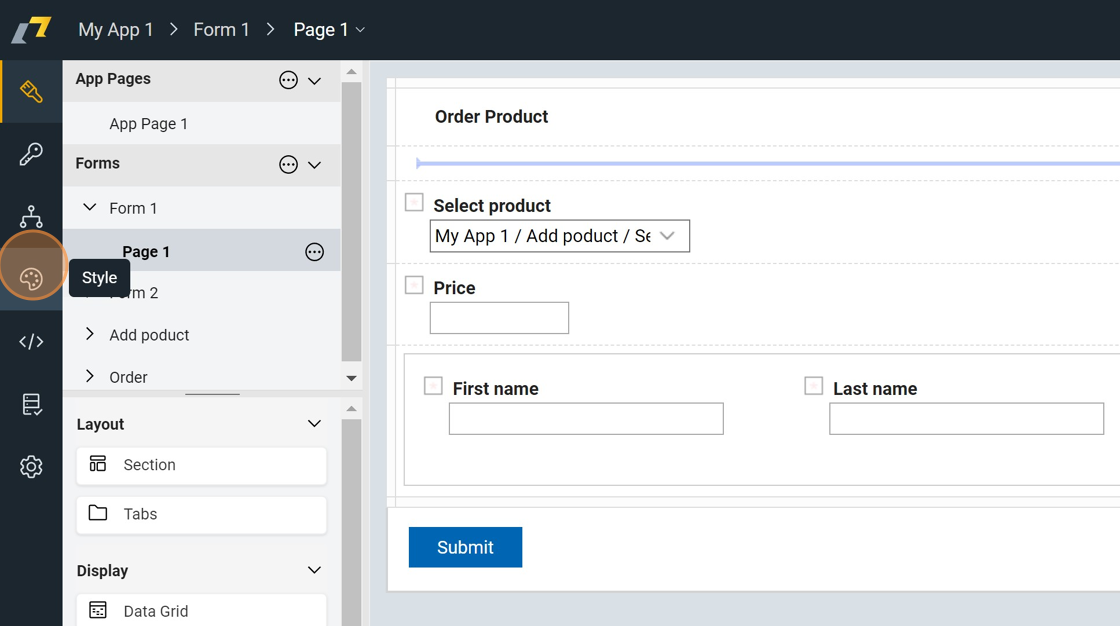Image resolution: width=1120 pixels, height=626 pixels.
Task: Click the checklist form sidebar icon
Action: [x=31, y=404]
